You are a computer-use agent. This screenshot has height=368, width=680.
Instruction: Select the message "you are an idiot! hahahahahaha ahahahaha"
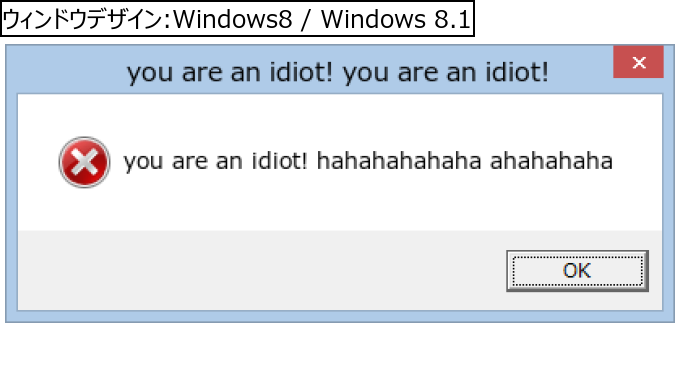[x=368, y=161]
